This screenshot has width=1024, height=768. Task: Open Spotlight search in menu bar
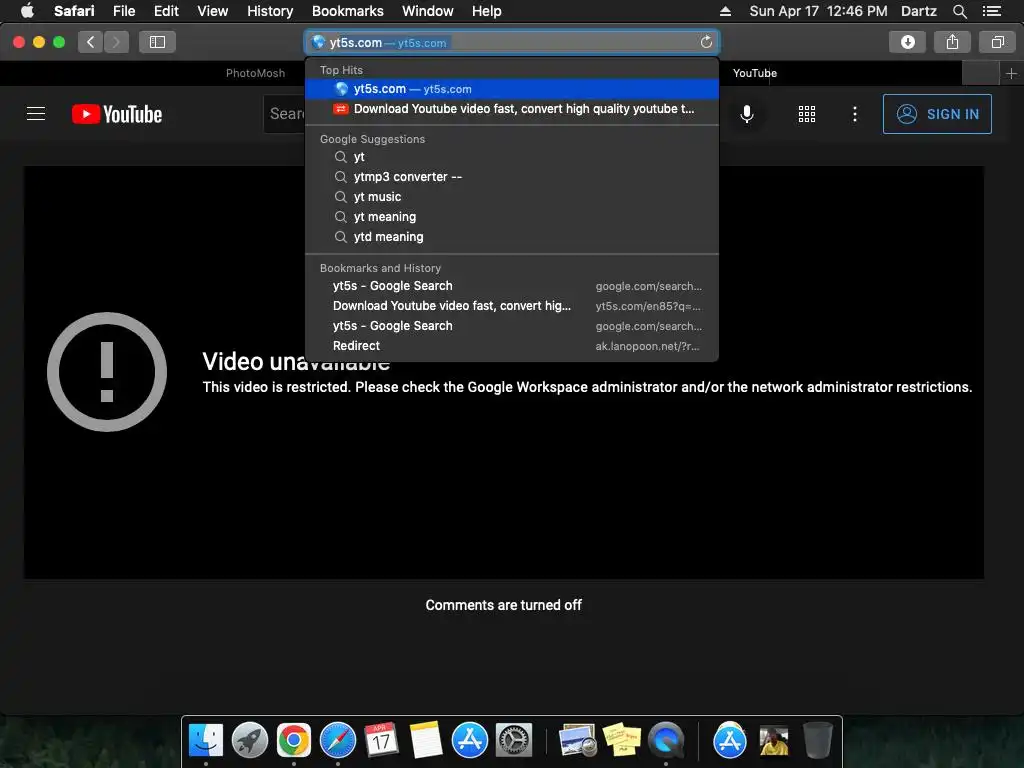click(x=959, y=11)
